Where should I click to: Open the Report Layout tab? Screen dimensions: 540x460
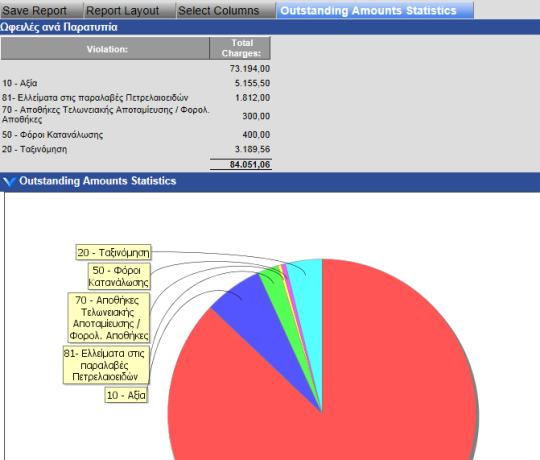pos(130,10)
